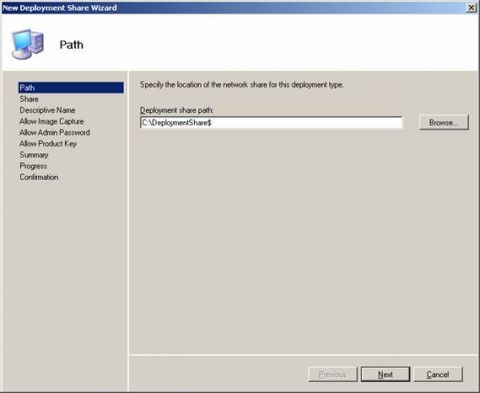The image size is (480, 393).
Task: Select the Progress step
Action: [33, 166]
